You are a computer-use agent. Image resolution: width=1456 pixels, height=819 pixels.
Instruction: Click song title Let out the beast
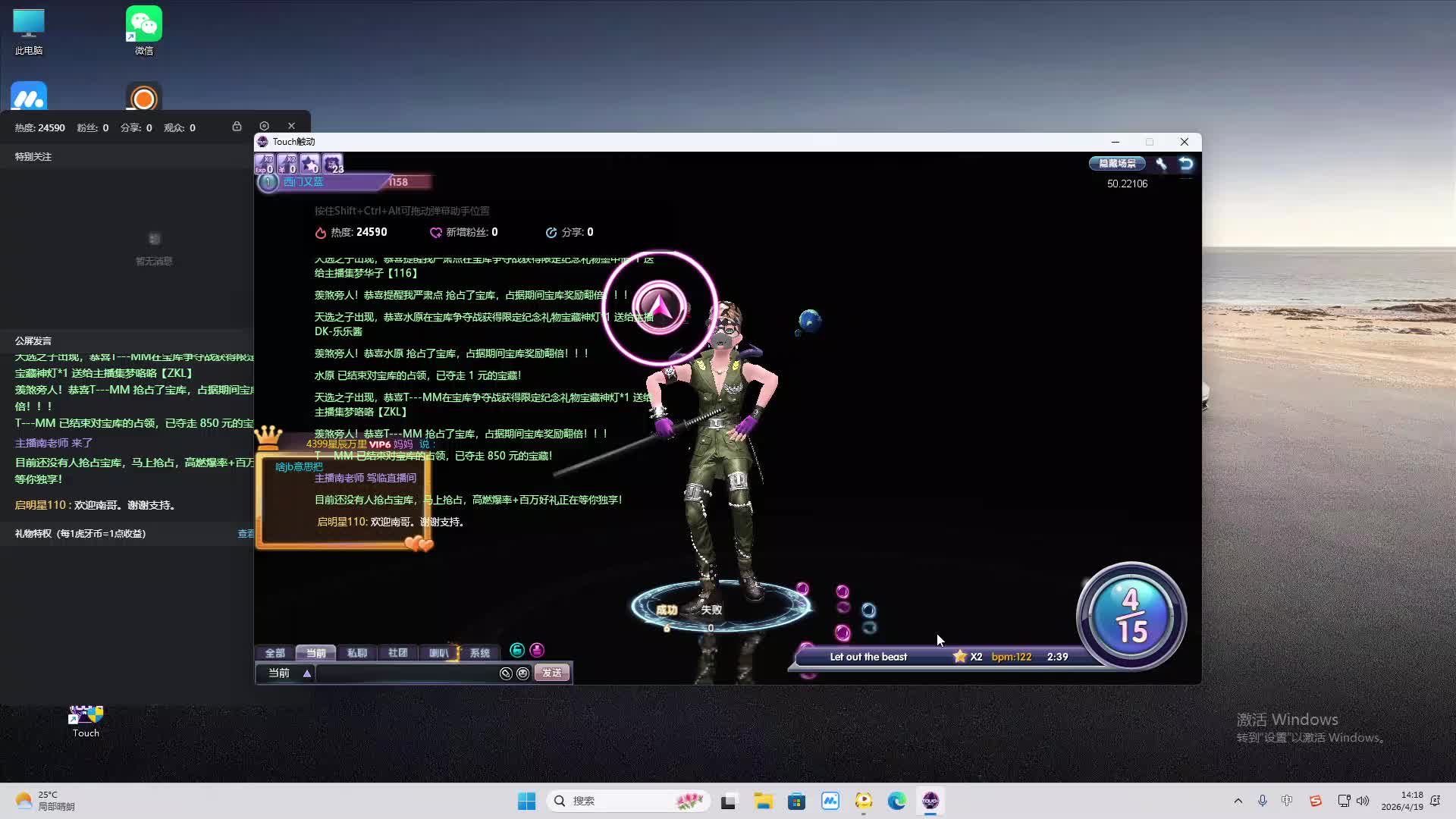(868, 657)
